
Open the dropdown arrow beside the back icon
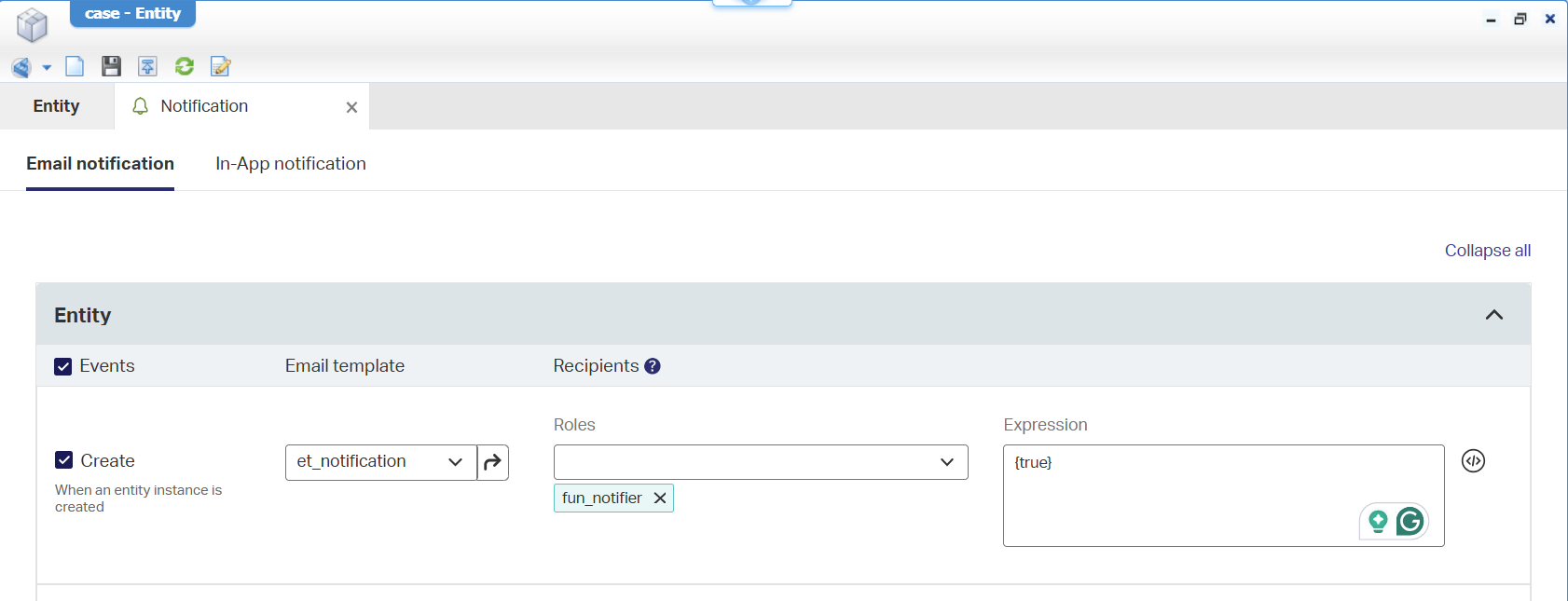(x=47, y=67)
